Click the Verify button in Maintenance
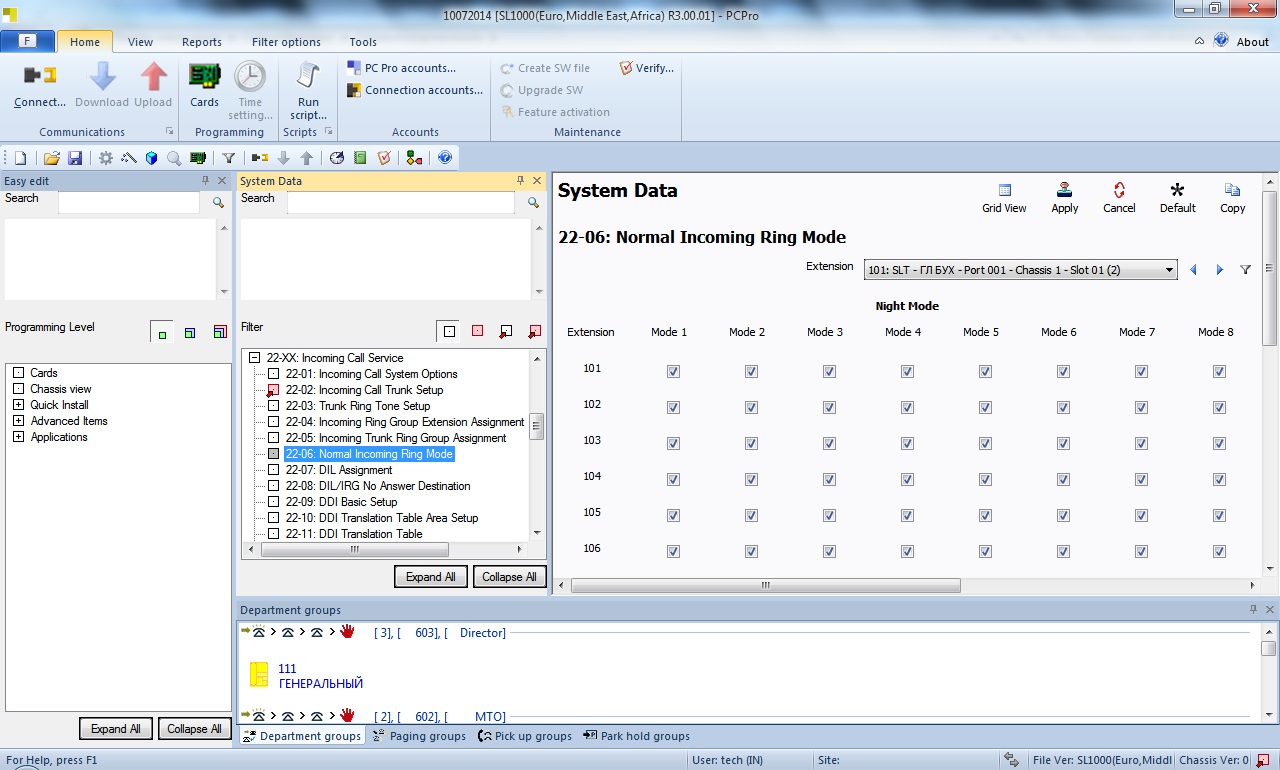This screenshot has width=1280, height=770. tap(646, 68)
